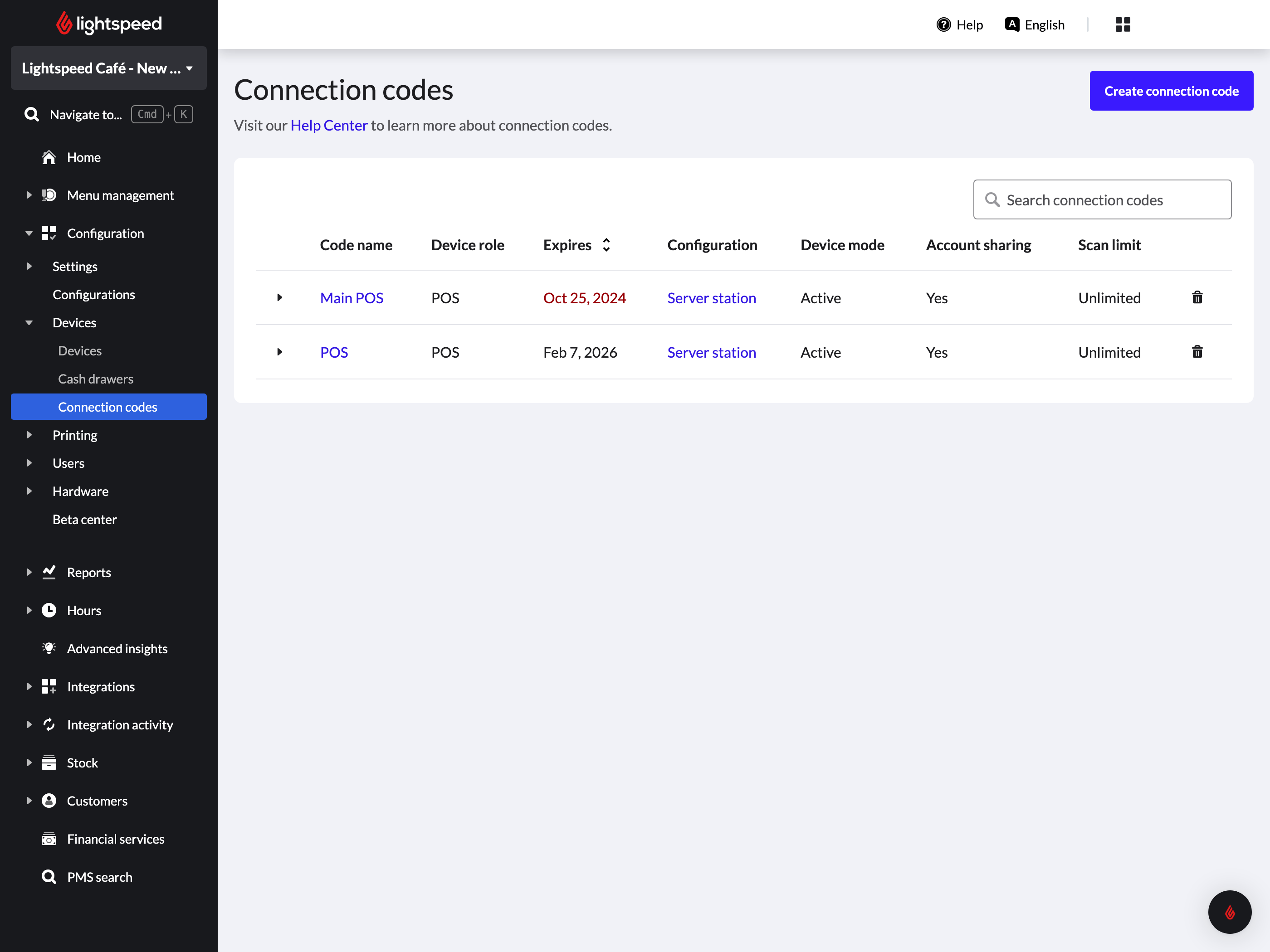Expand the Printing submenu
The image size is (1270, 952).
(29, 435)
